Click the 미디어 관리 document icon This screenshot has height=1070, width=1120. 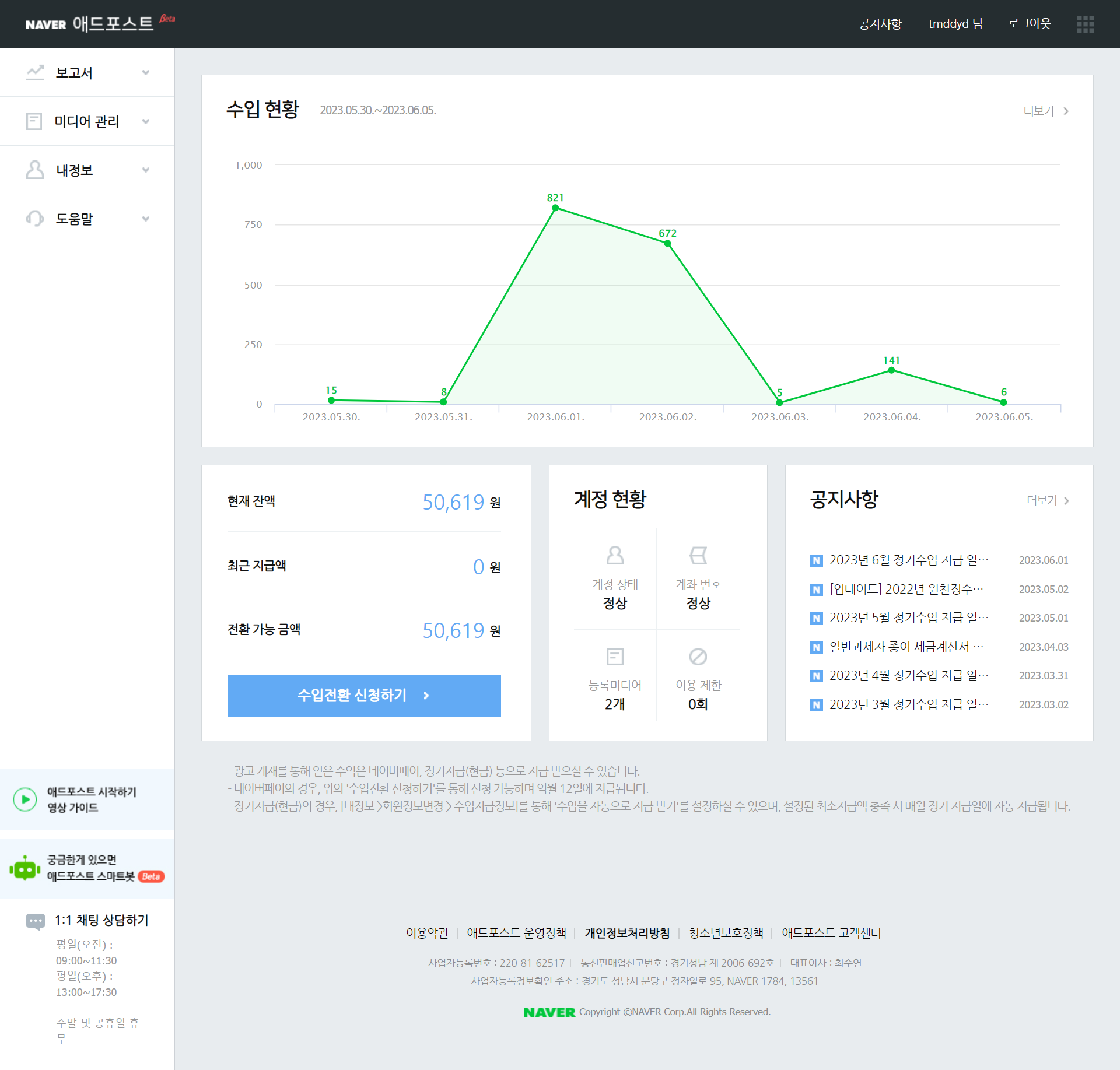(34, 121)
